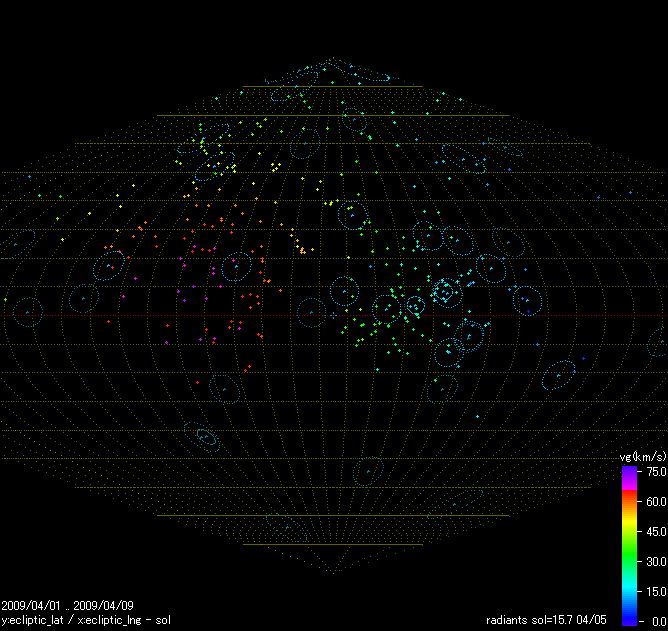Click the radiants sol=15.7 04/05 label
668x631 pixels.
coord(546,620)
